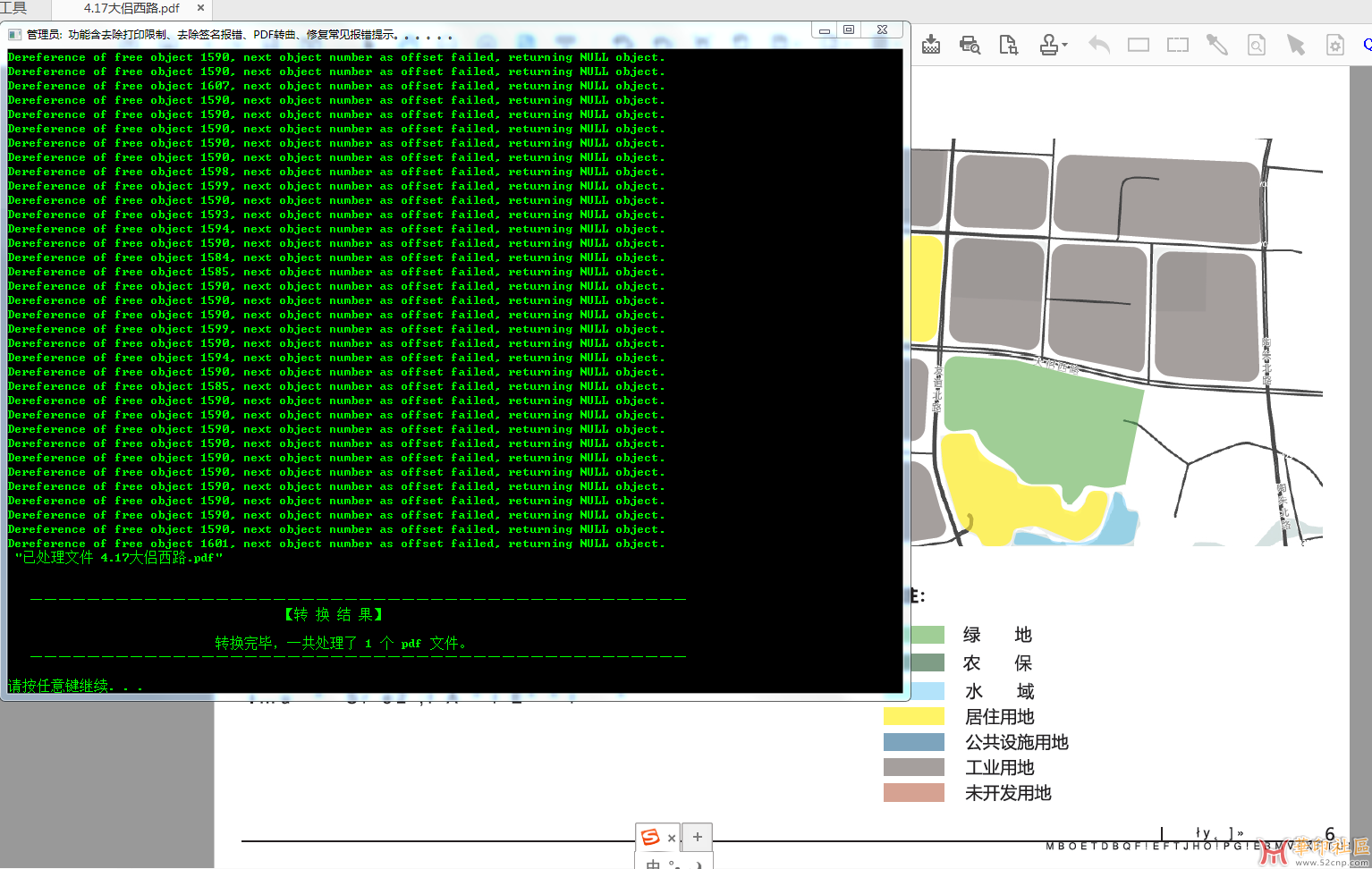Click the yellow 居住用地 legend swatch
The height and width of the screenshot is (869, 1372).
914,716
